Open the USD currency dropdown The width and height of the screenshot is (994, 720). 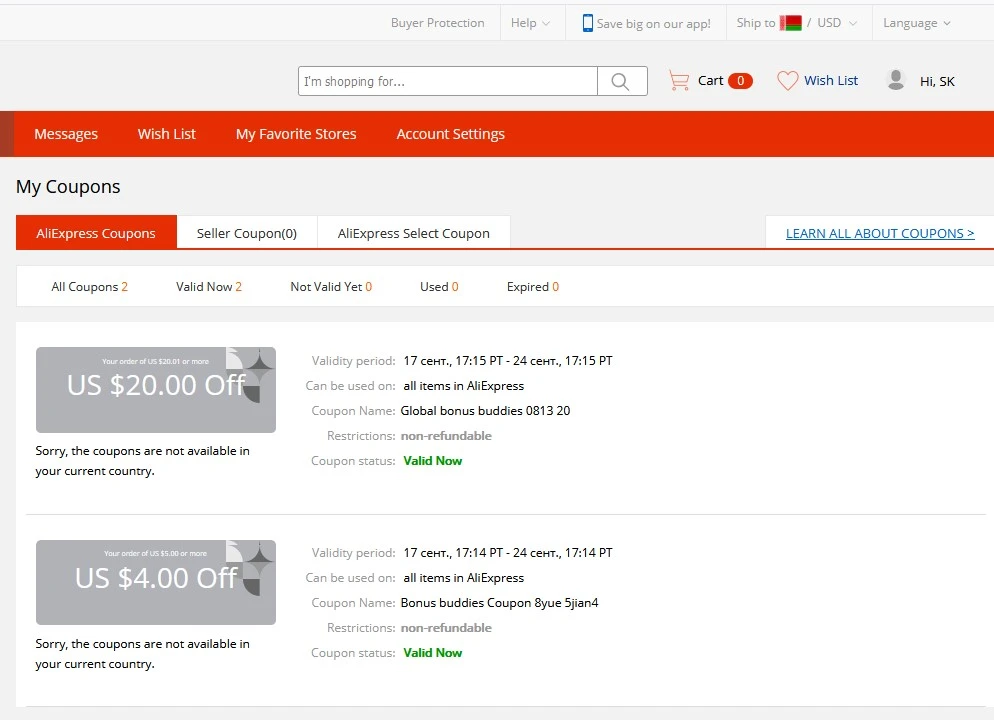pos(837,23)
